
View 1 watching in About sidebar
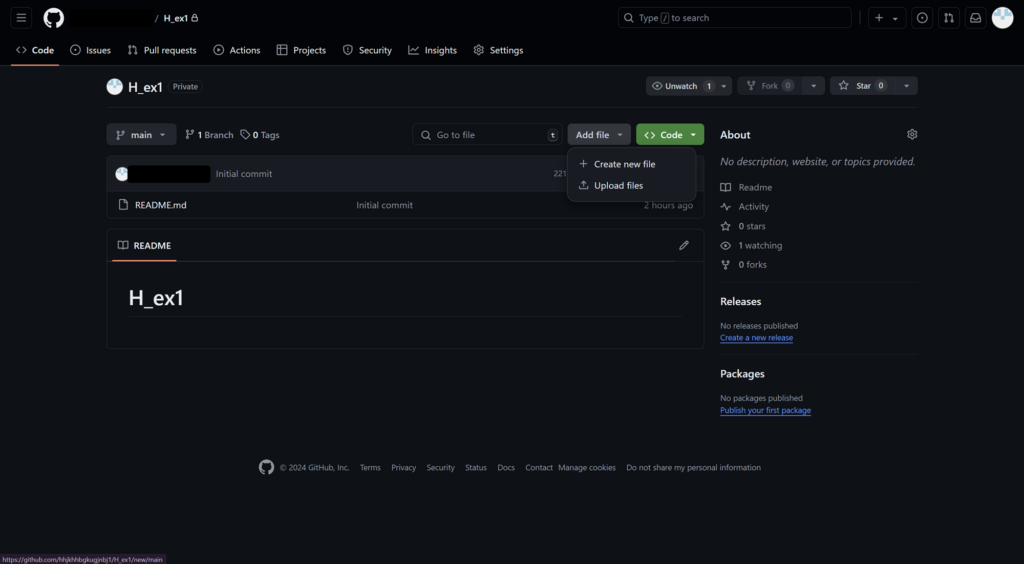[751, 245]
